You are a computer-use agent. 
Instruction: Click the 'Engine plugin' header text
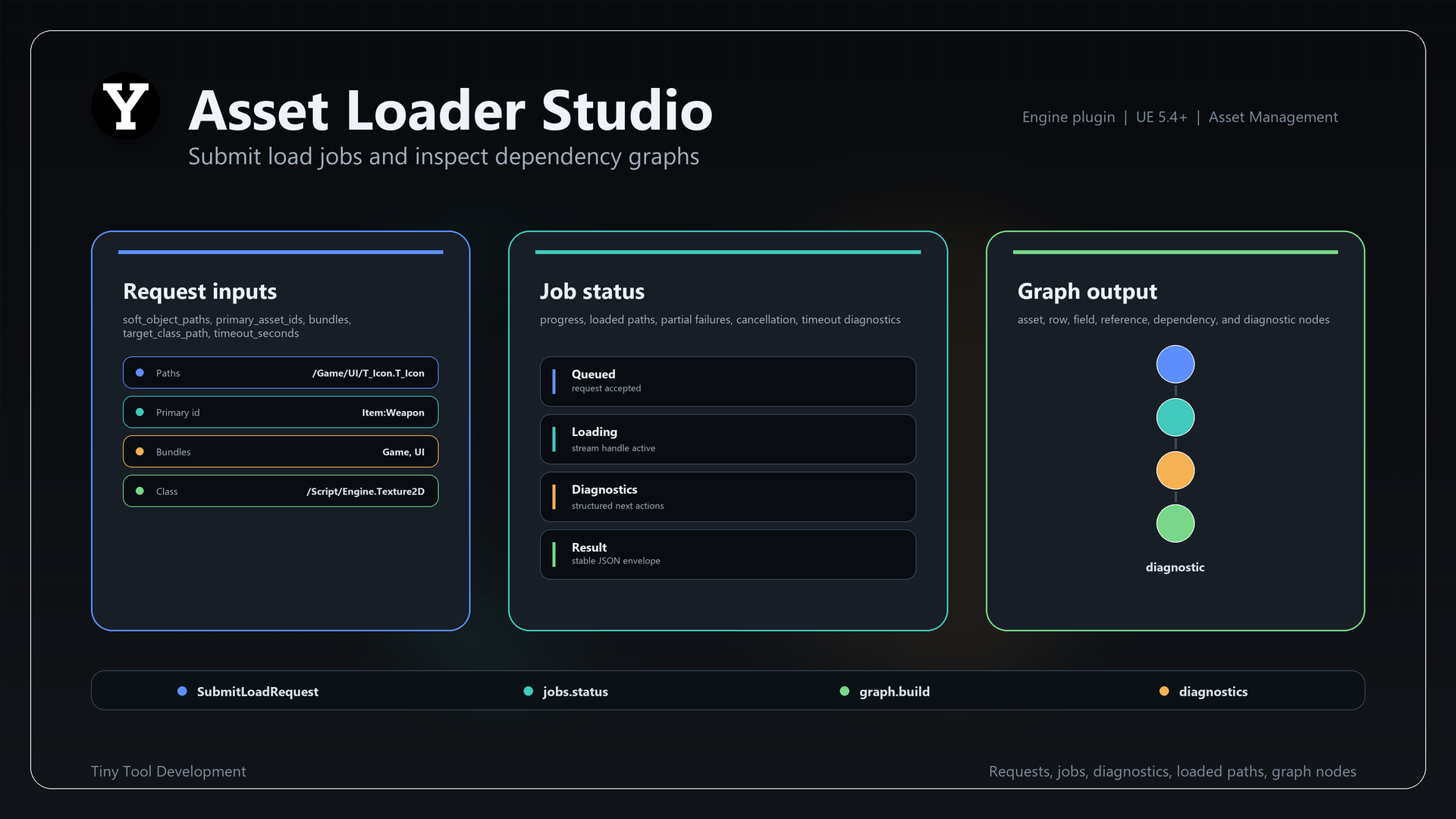point(1068,118)
